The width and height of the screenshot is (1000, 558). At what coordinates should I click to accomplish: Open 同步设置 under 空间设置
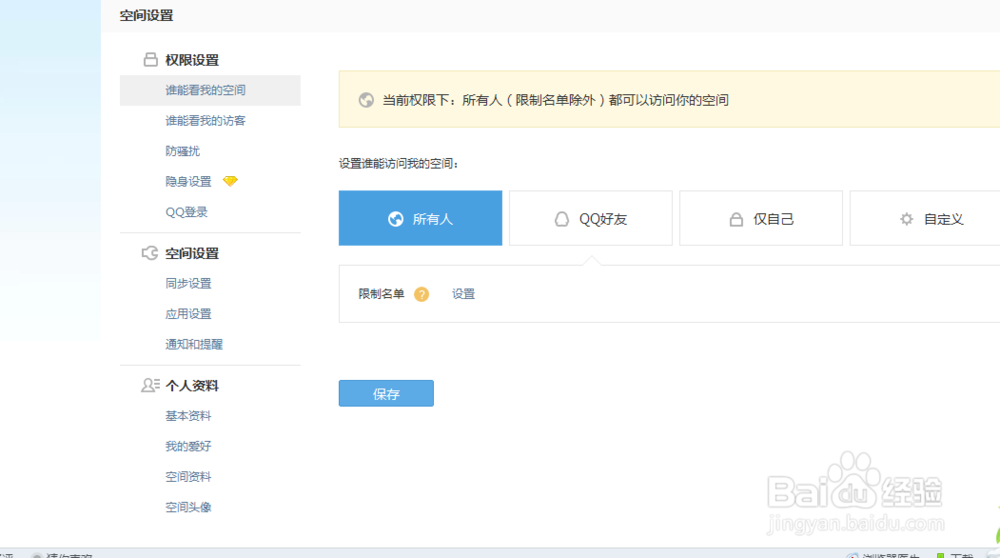[188, 283]
